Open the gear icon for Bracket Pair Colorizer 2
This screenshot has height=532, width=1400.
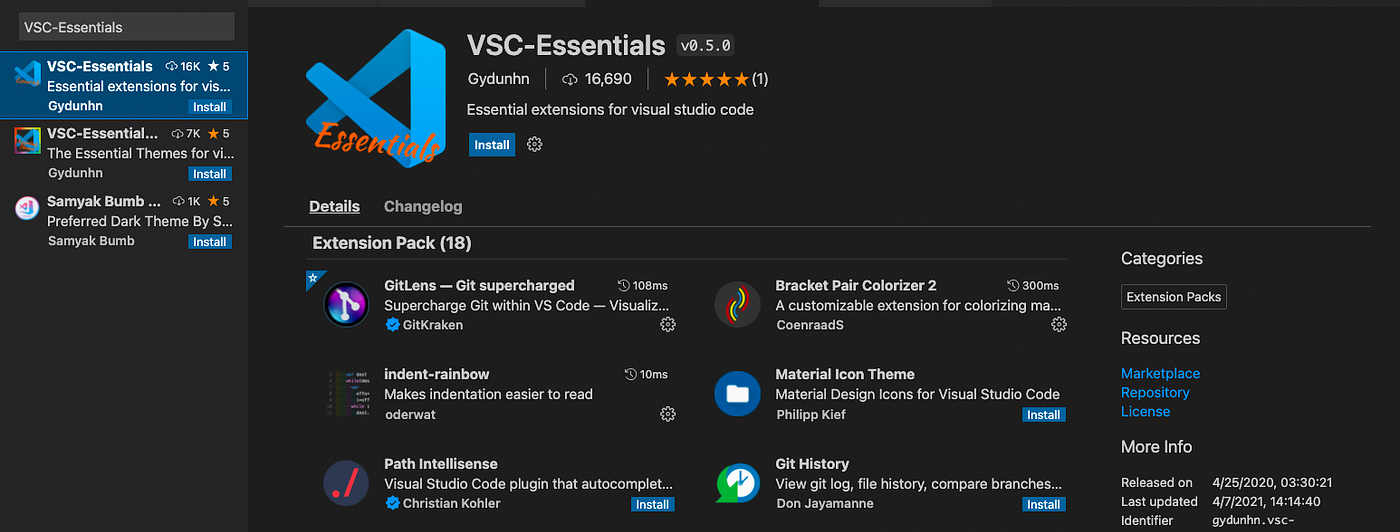[1059, 324]
